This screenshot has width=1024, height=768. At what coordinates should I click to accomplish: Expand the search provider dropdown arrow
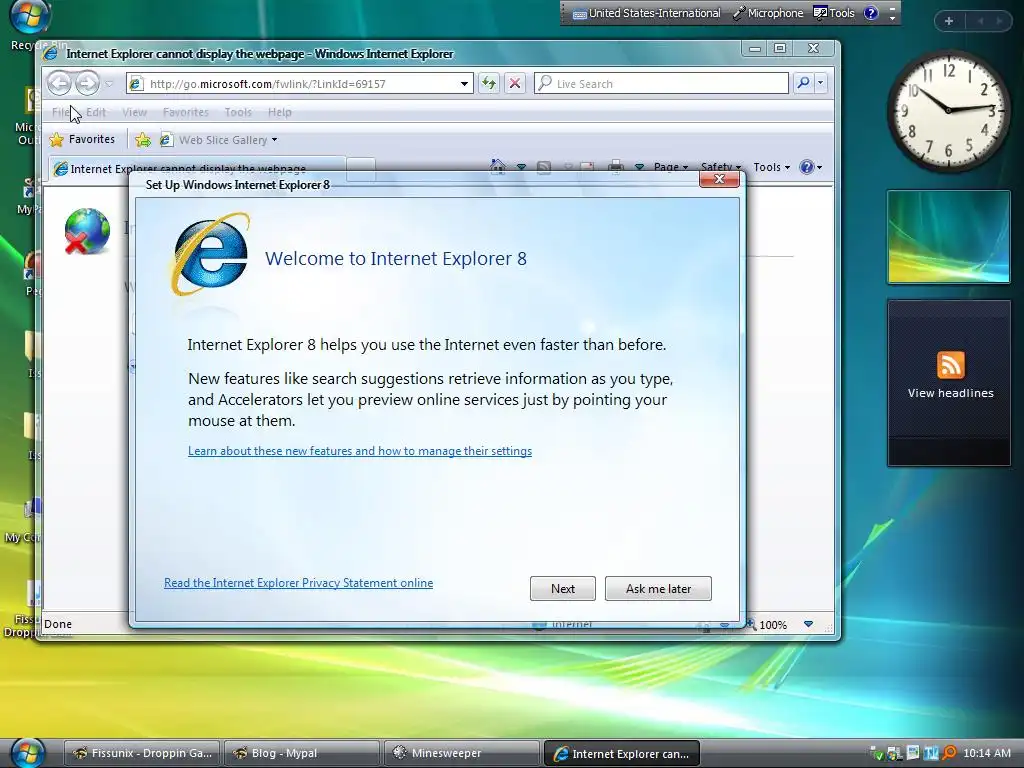click(820, 83)
